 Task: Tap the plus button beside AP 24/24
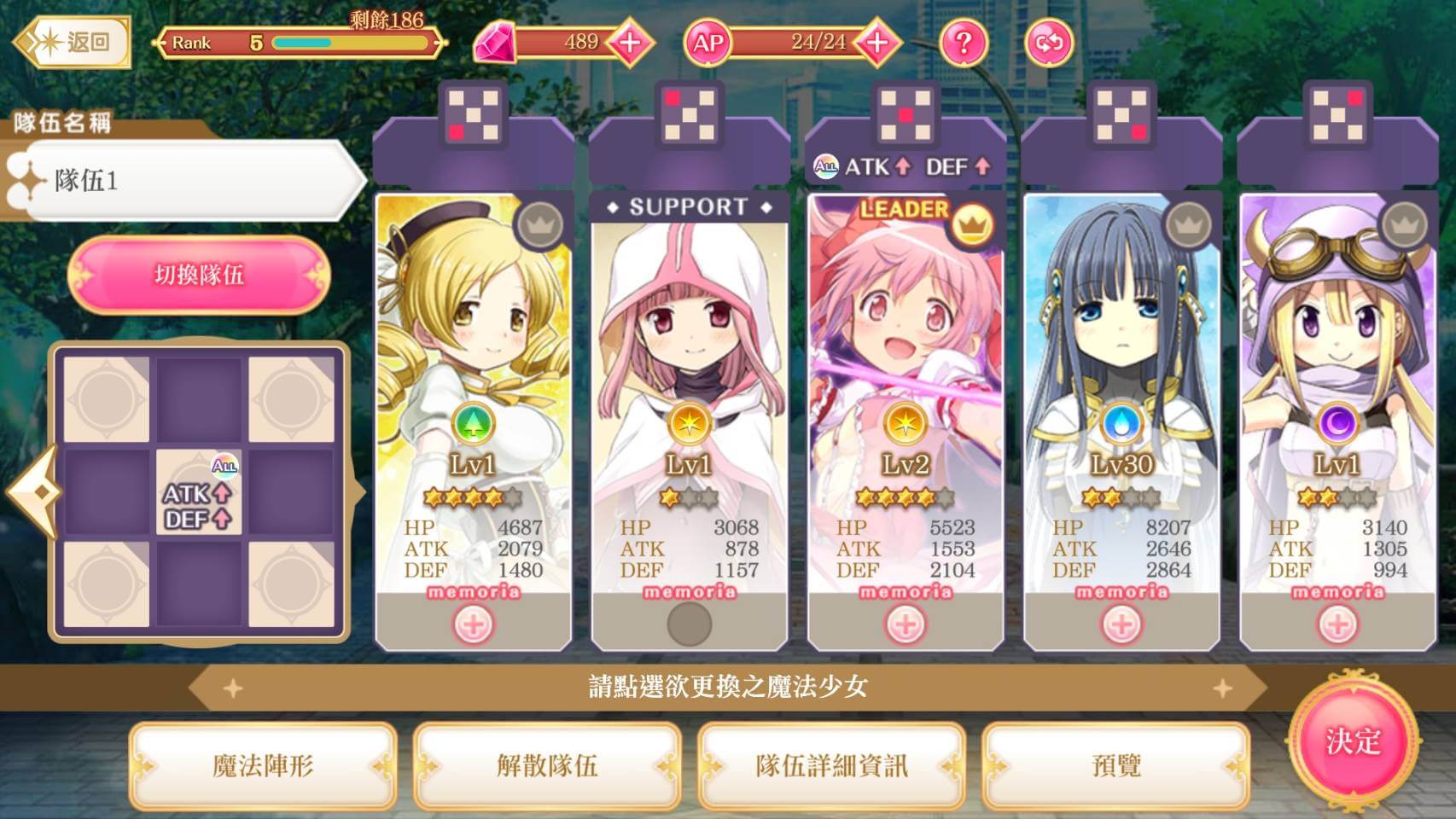pyautogui.click(x=877, y=42)
